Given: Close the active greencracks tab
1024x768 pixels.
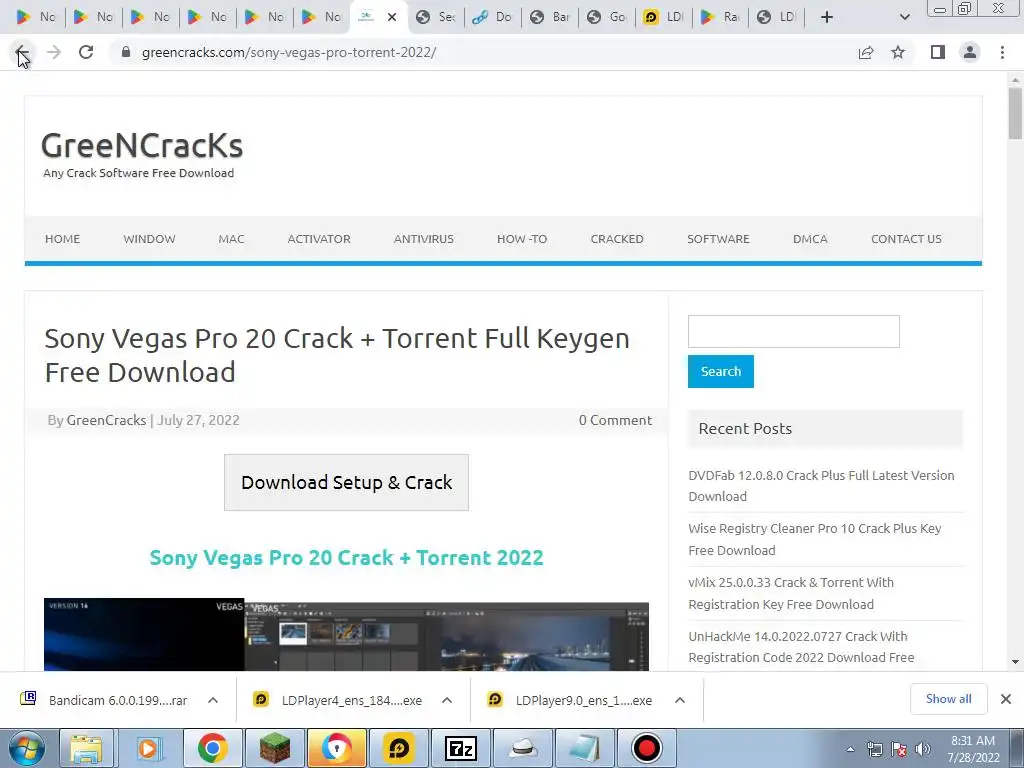Looking at the screenshot, I should point(392,17).
